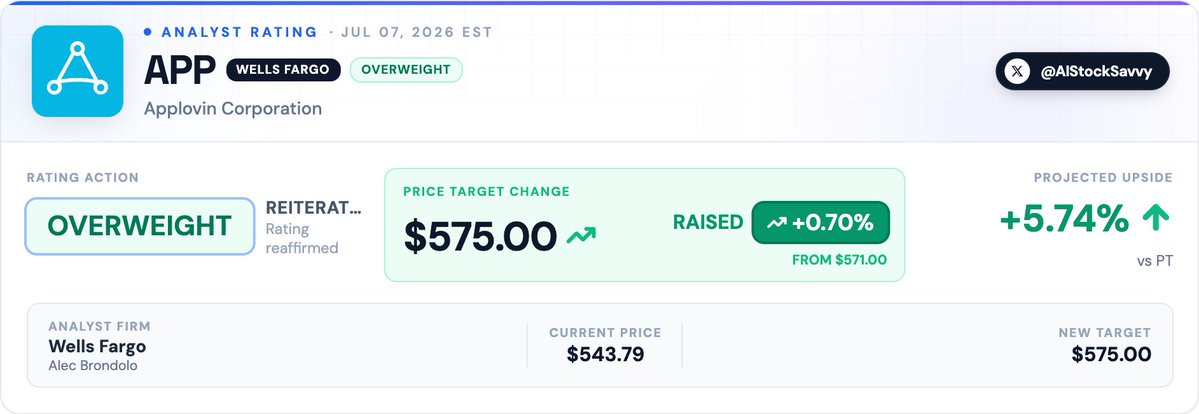Click the large OVERWEIGHT rating box
Screen dimensions: 1199x414
point(140,226)
